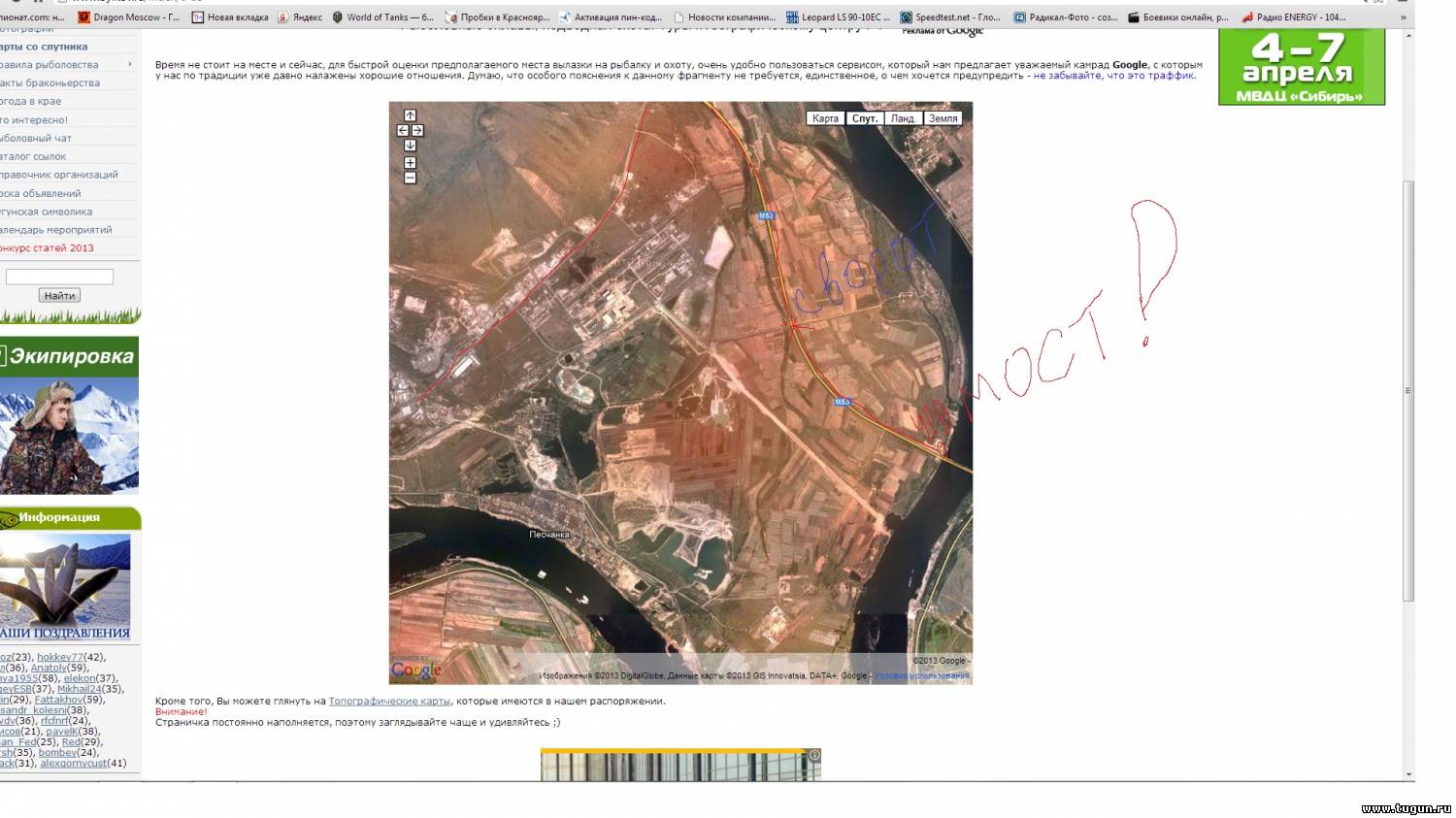Screen dimensions: 1456x818
Task: Open the Рыболовный чат menu item
Action: click(x=36, y=139)
